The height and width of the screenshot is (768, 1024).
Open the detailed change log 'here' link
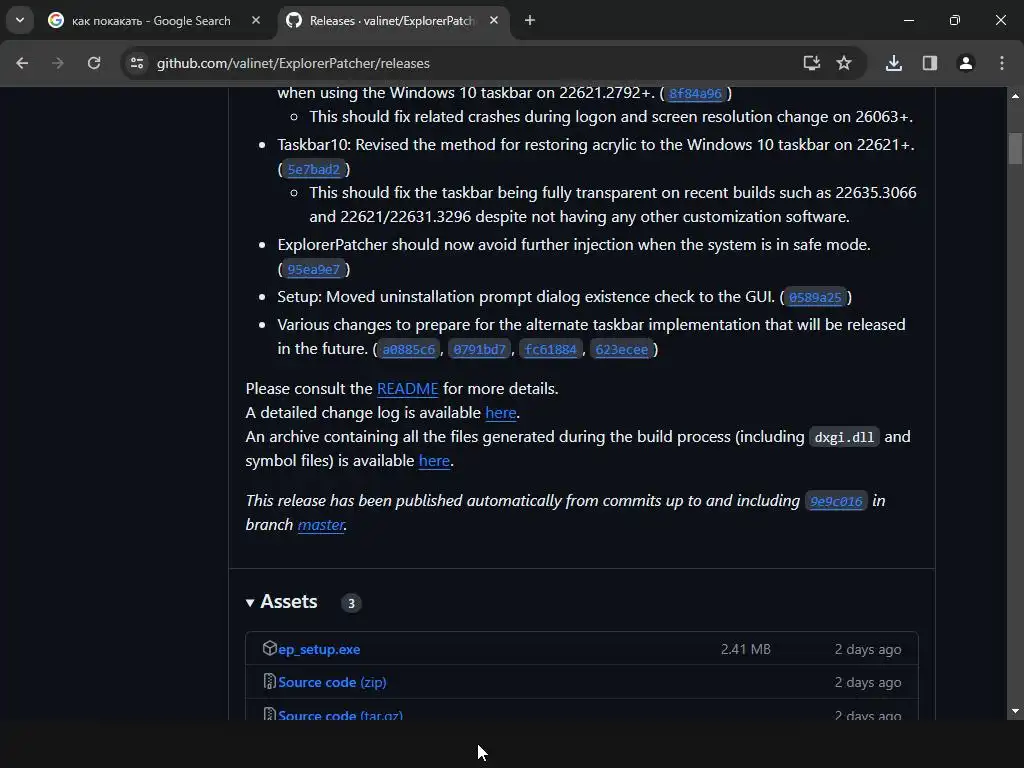click(x=501, y=413)
